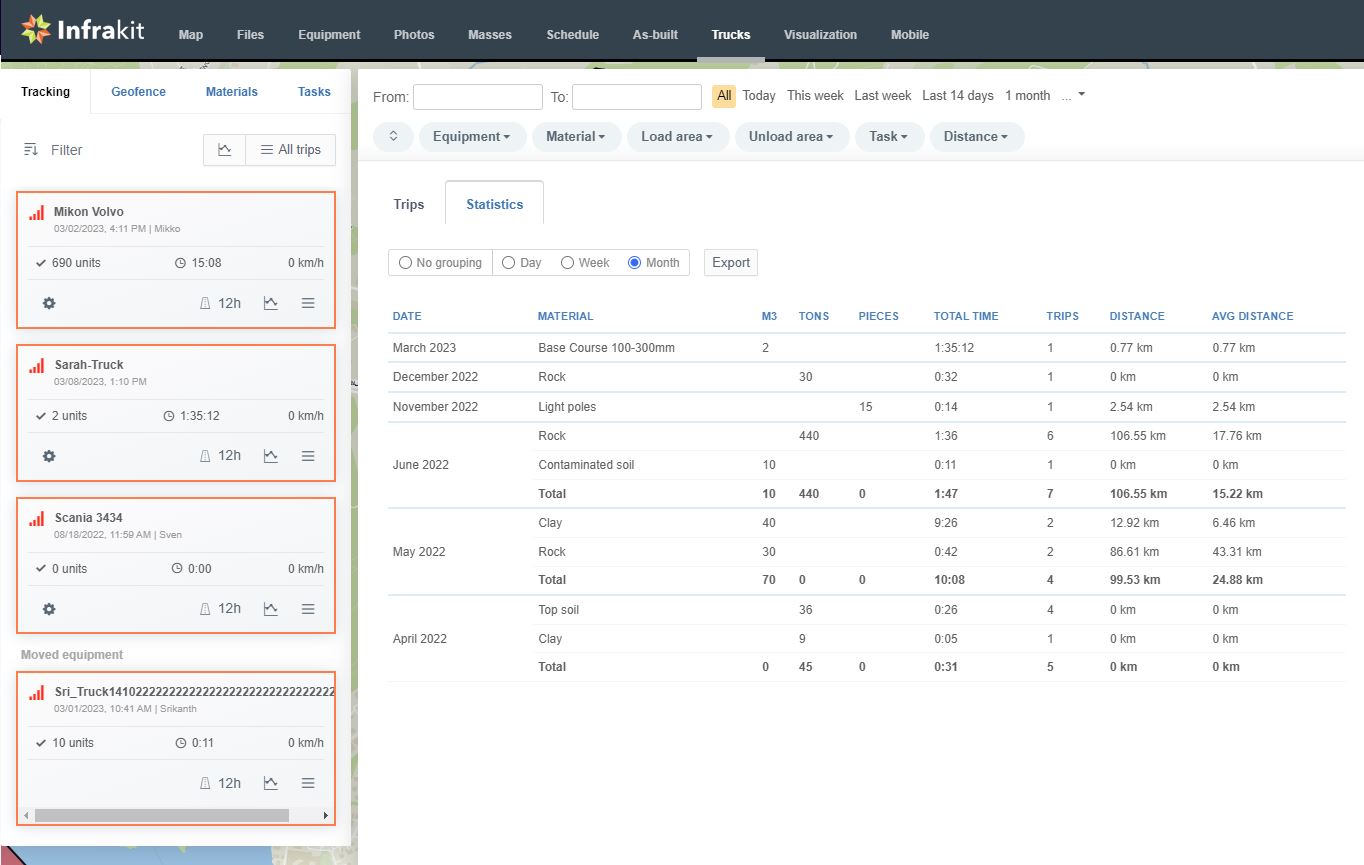Image resolution: width=1364 pixels, height=865 pixels.
Task: Select the No grouping radio option
Action: 405,263
